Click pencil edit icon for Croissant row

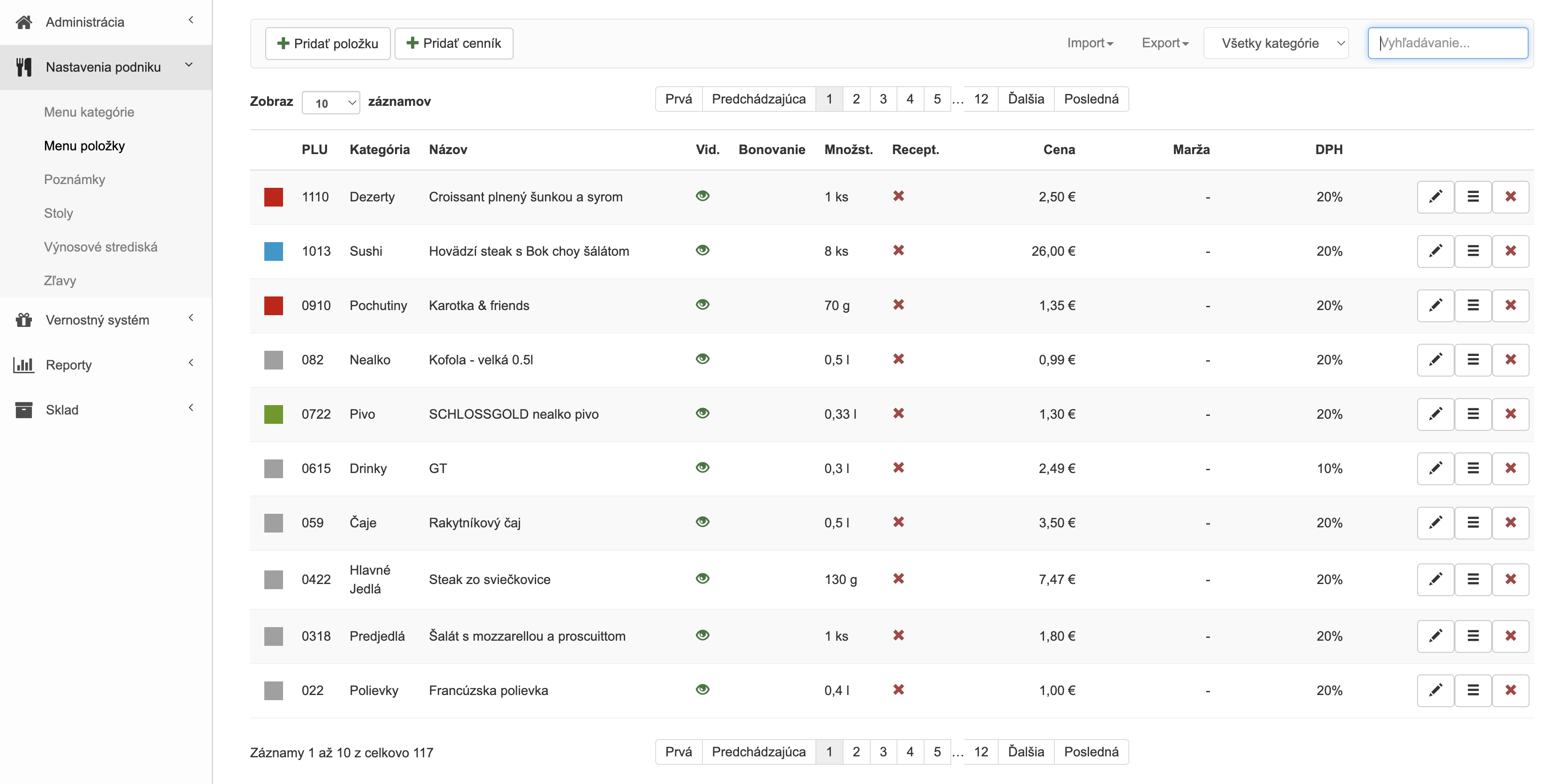click(x=1435, y=197)
